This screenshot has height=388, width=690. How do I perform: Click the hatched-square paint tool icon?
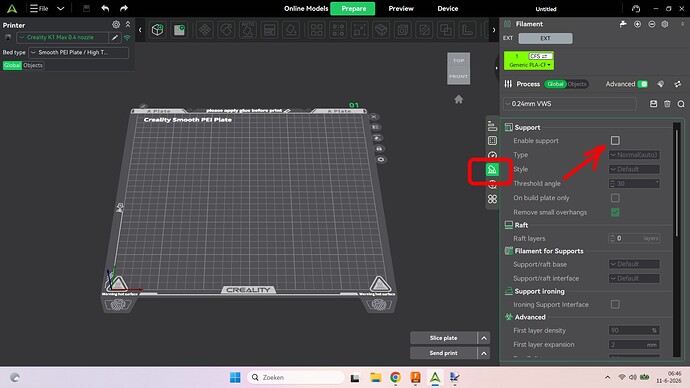click(424, 30)
